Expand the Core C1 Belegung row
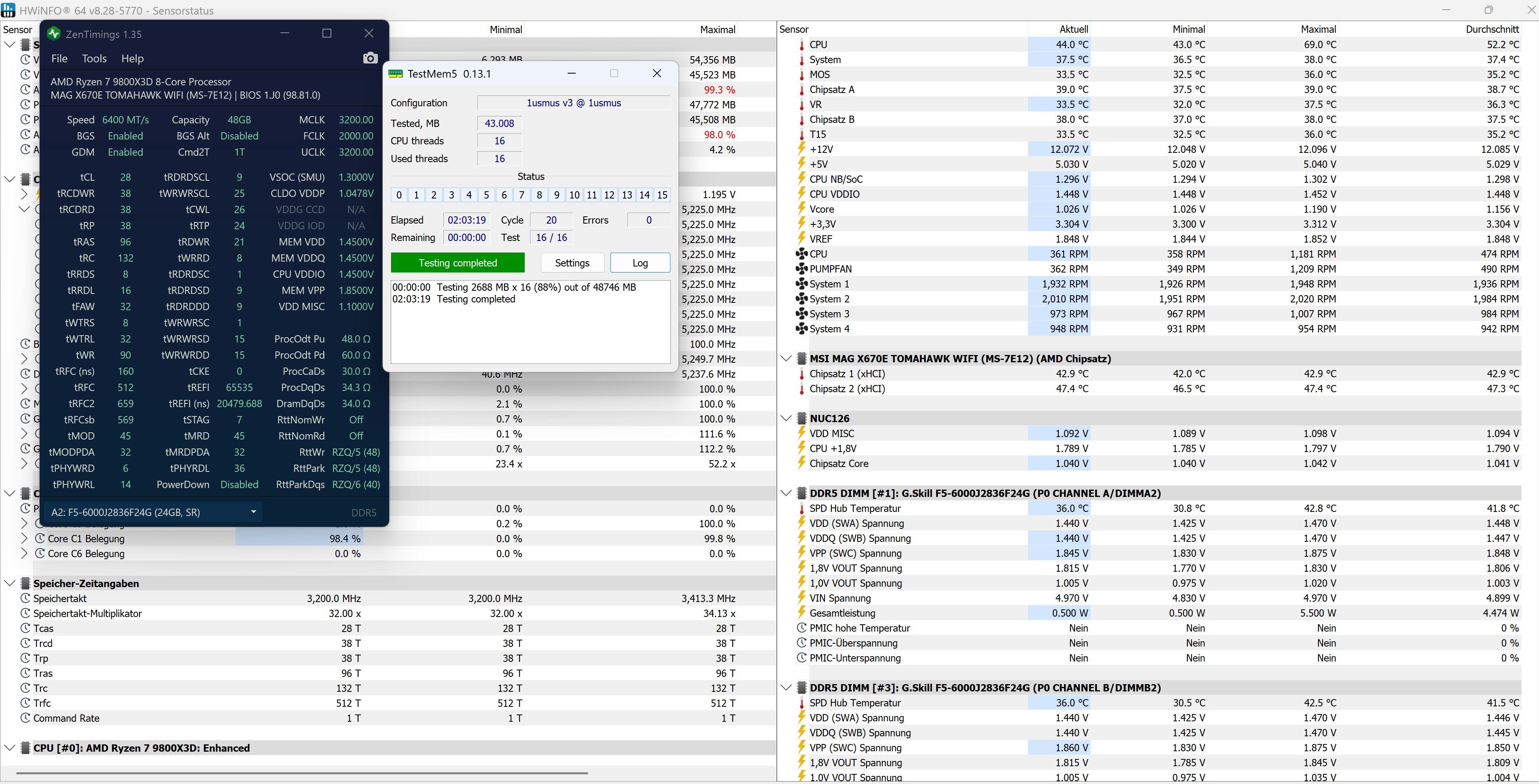The image size is (1539, 784). pos(24,539)
